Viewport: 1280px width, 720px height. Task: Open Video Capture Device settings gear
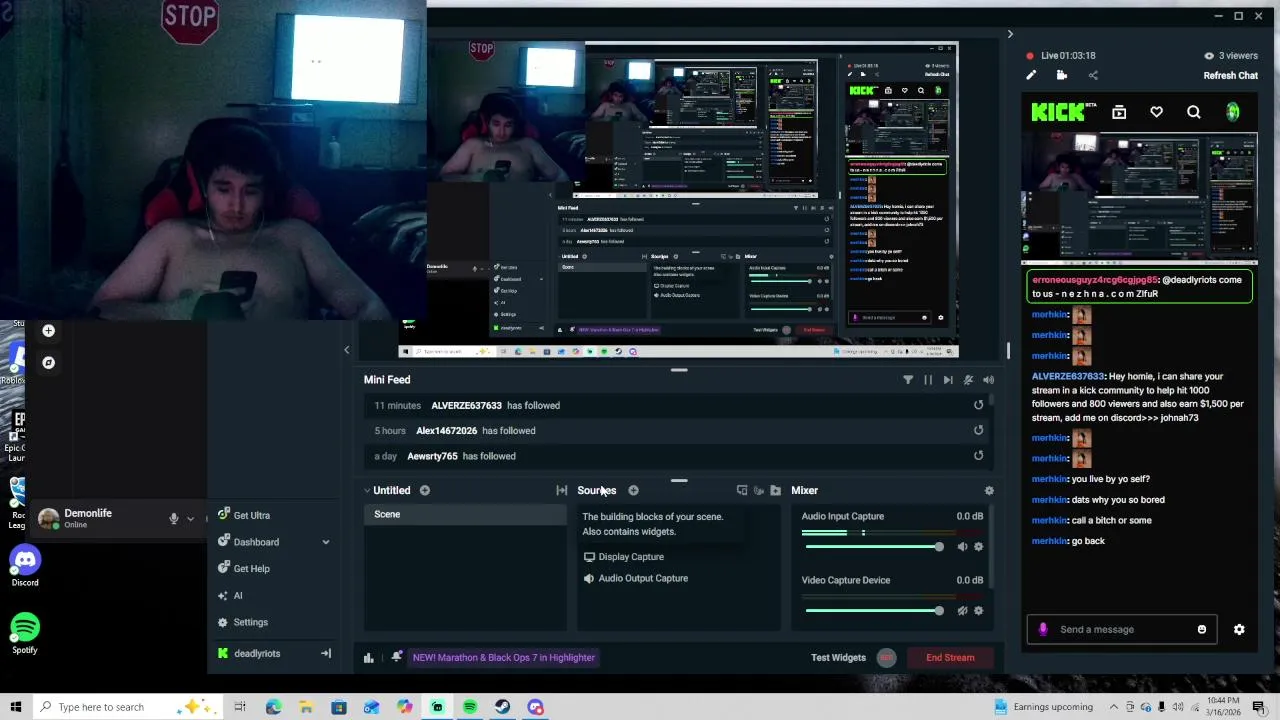coord(978,610)
